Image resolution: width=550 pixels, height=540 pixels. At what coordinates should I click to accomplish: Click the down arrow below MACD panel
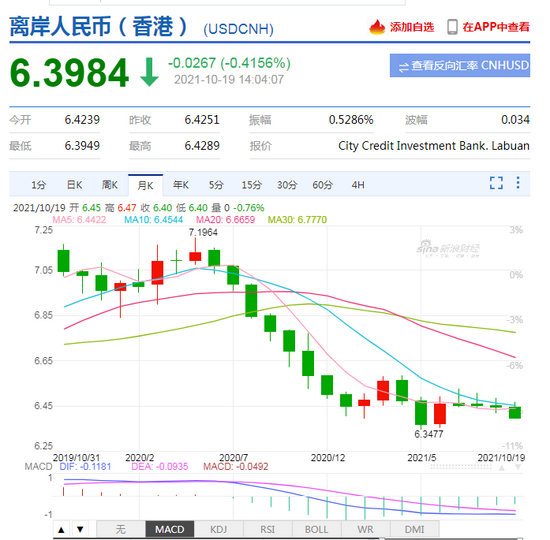click(80, 529)
